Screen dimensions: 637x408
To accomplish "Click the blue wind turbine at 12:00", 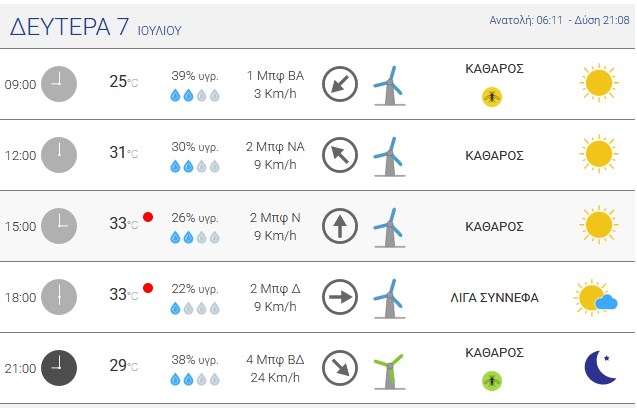I will point(389,156).
